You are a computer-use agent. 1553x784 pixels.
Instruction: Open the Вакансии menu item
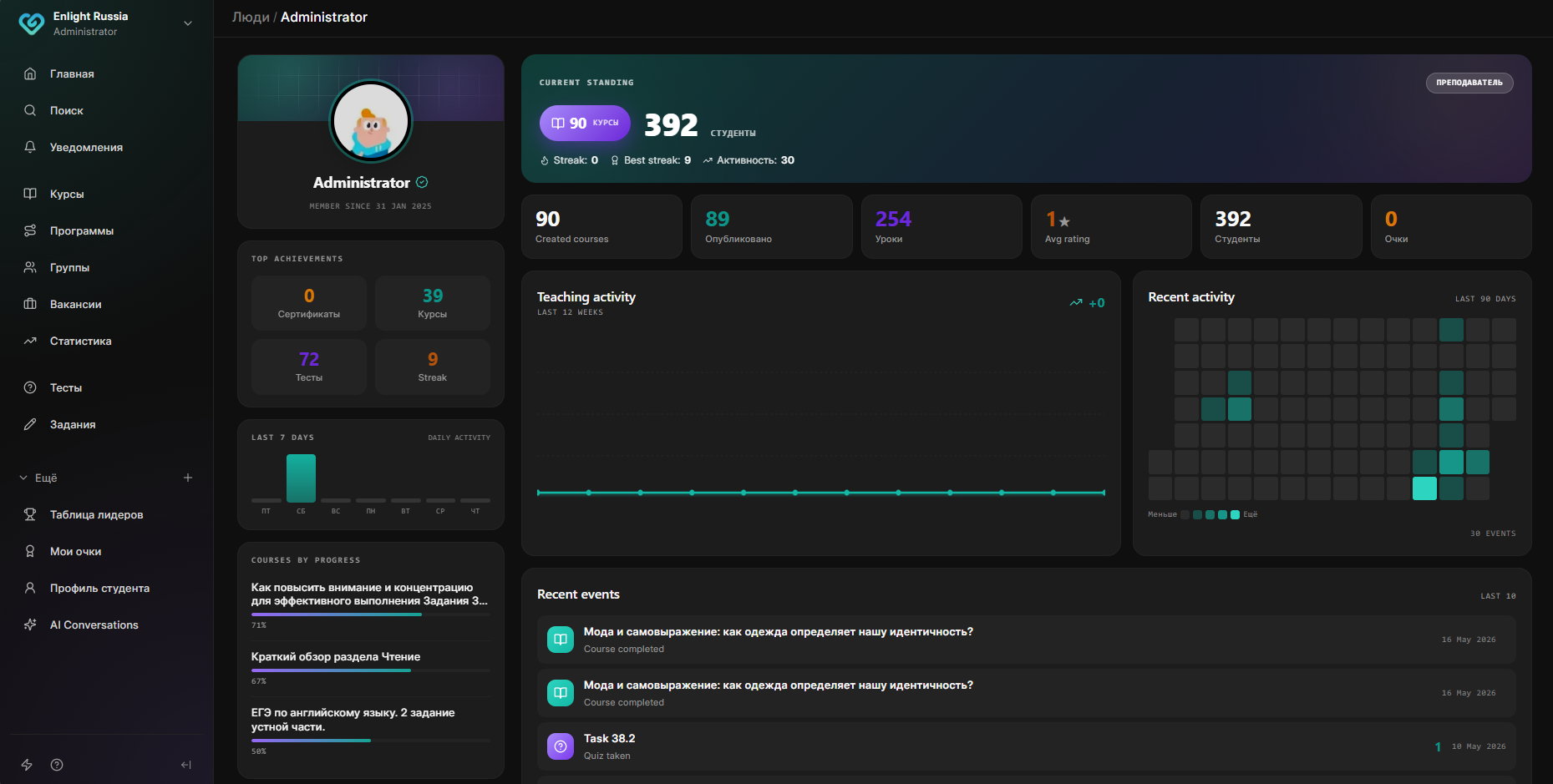(107, 304)
